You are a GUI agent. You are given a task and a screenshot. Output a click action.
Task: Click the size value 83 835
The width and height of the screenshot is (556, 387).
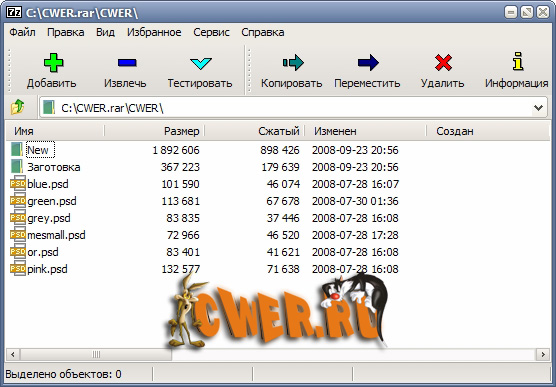[183, 218]
